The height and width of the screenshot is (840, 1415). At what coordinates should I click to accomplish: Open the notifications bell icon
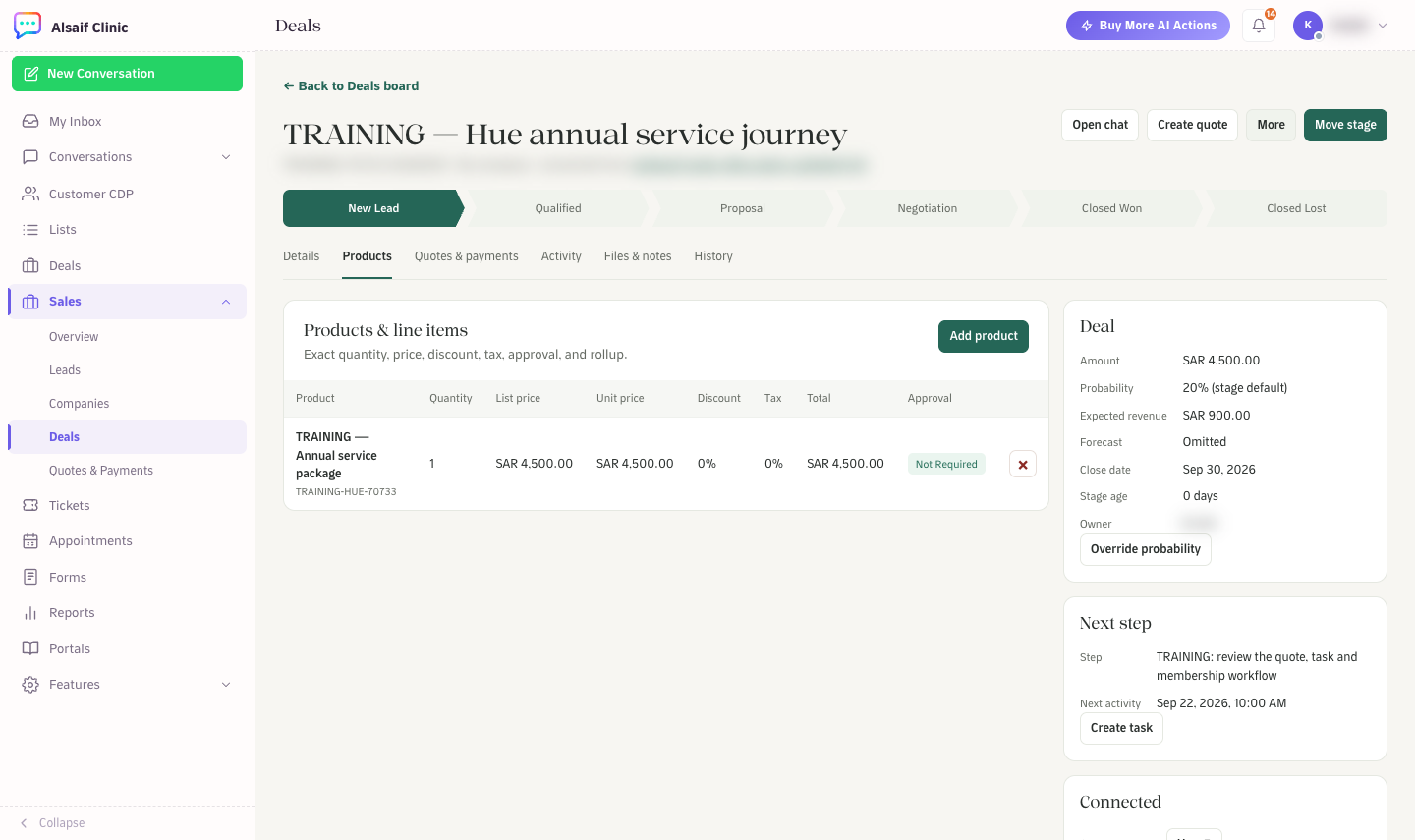pos(1259,26)
